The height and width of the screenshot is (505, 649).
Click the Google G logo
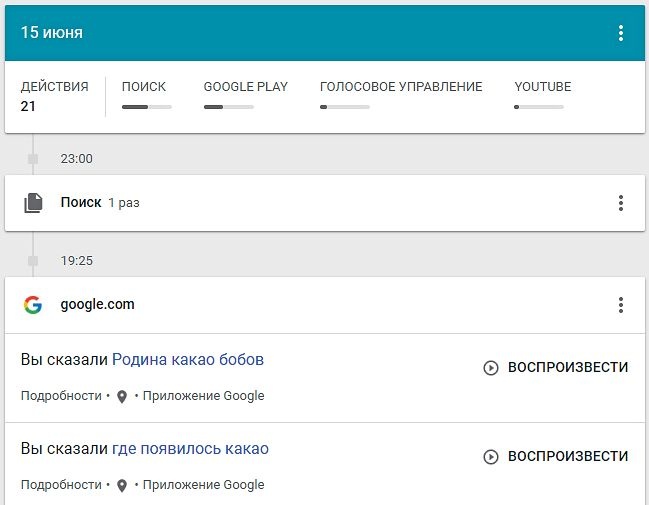click(33, 305)
